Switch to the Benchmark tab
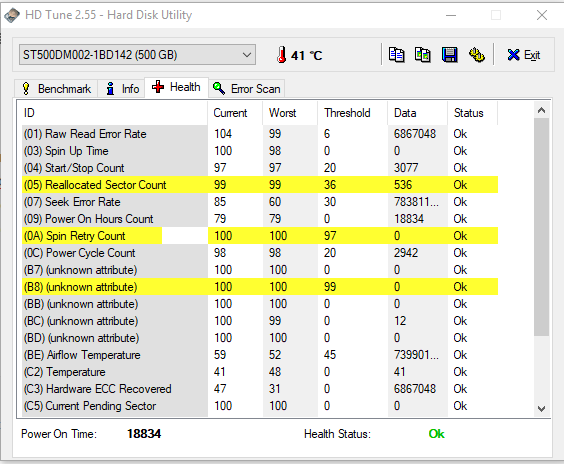 (x=56, y=88)
